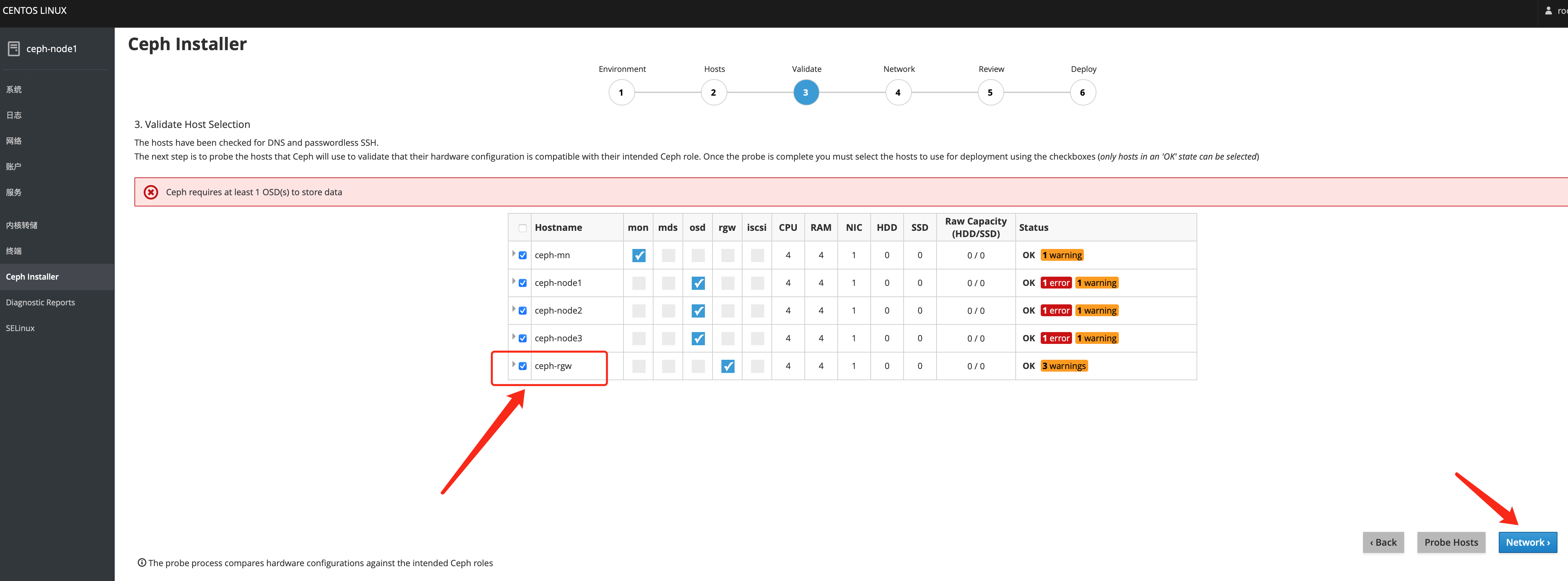The image size is (1568, 581).
Task: Click wizard step 4 Network circle
Action: pyautogui.click(x=898, y=93)
